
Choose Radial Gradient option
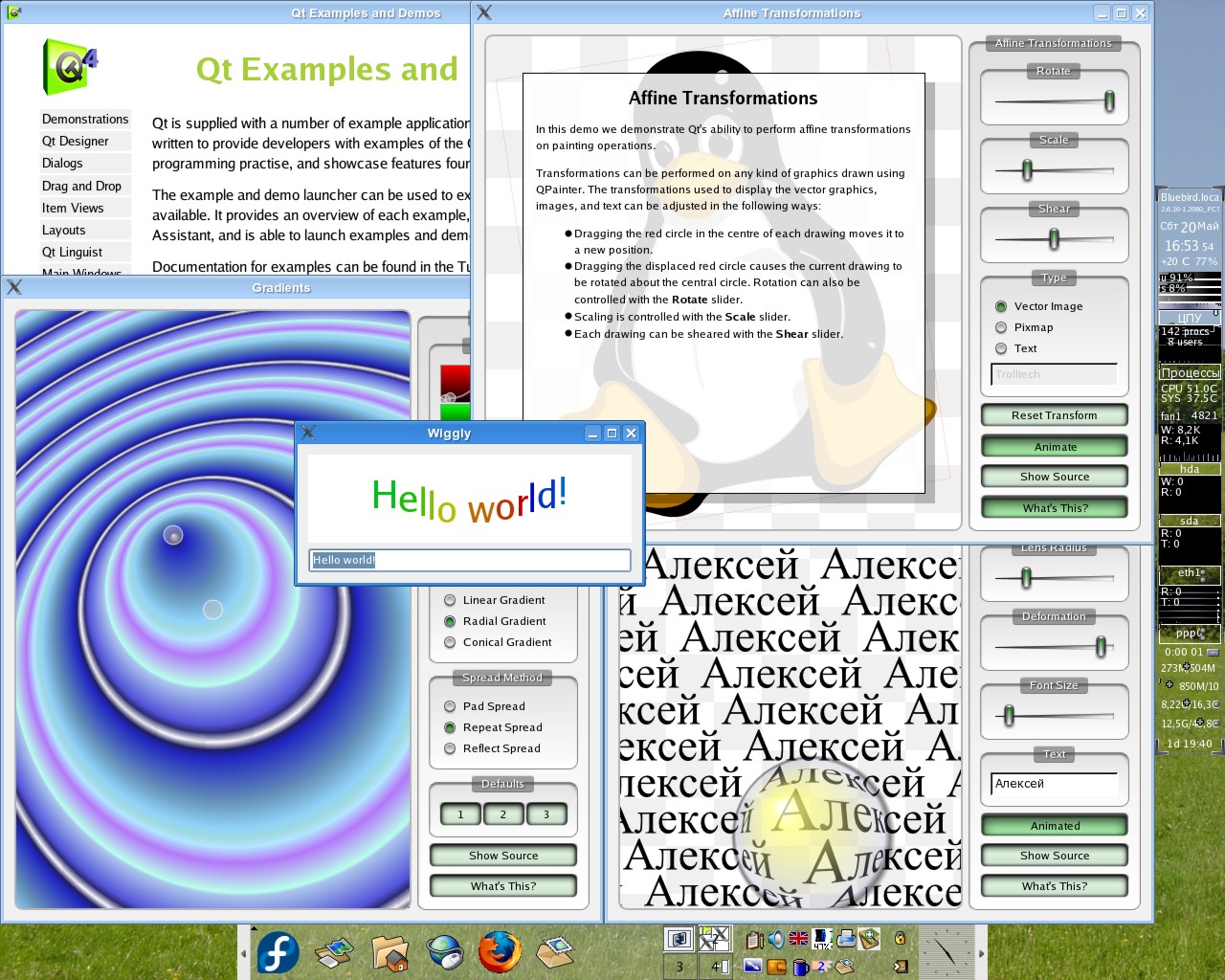coord(495,621)
